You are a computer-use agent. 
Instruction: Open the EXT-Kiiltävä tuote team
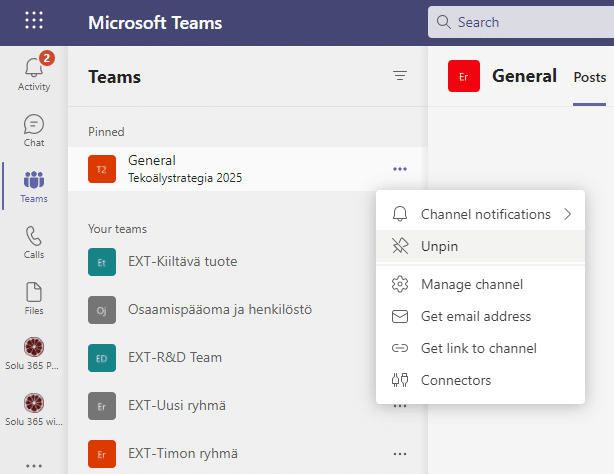pyautogui.click(x=247, y=262)
